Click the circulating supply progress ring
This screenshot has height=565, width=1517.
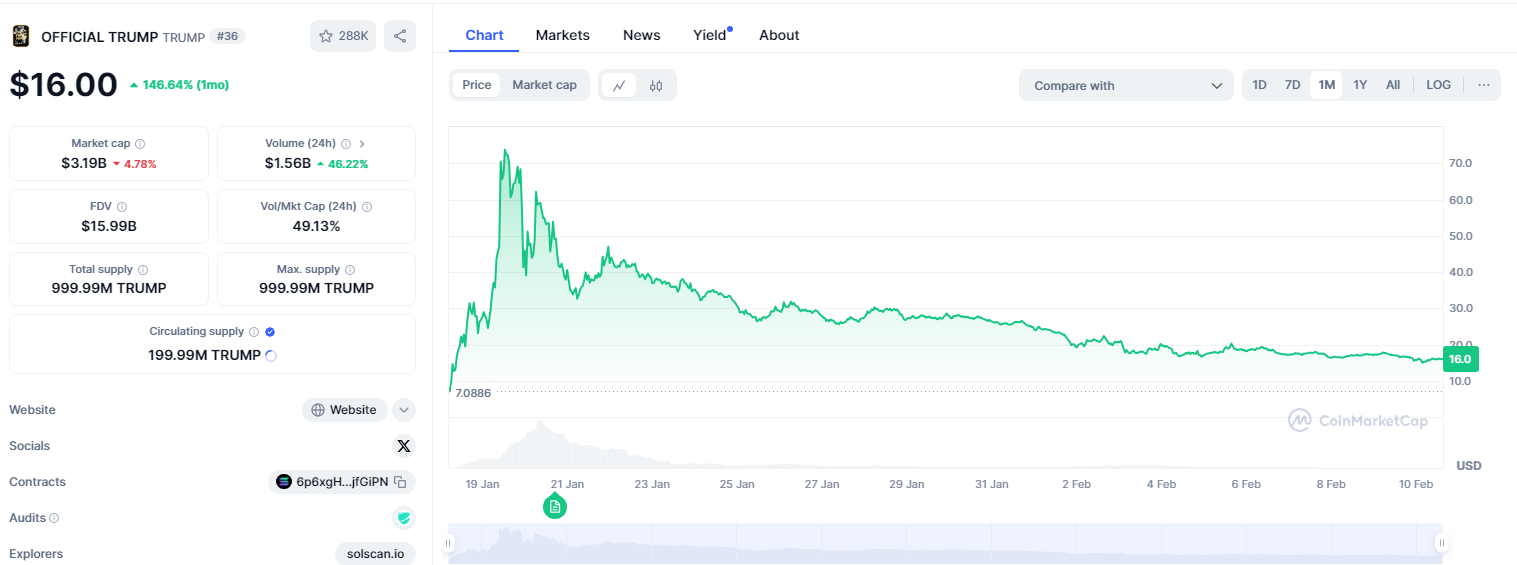(x=271, y=355)
